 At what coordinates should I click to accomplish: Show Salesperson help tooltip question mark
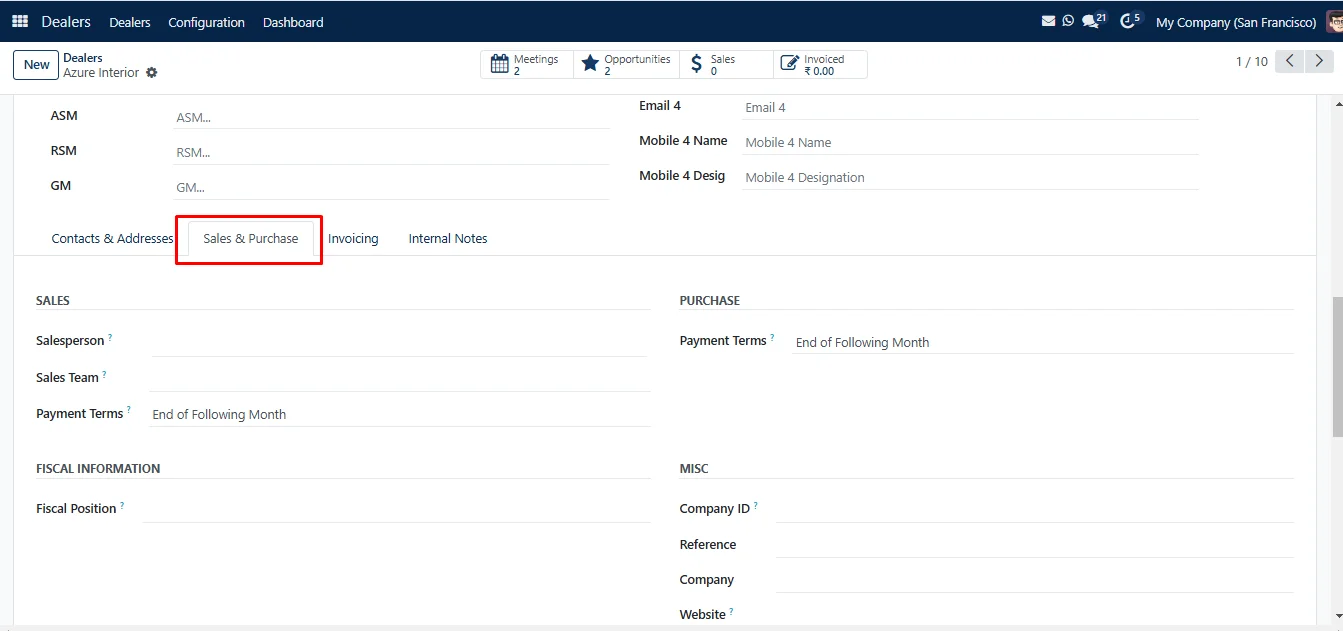[110, 338]
